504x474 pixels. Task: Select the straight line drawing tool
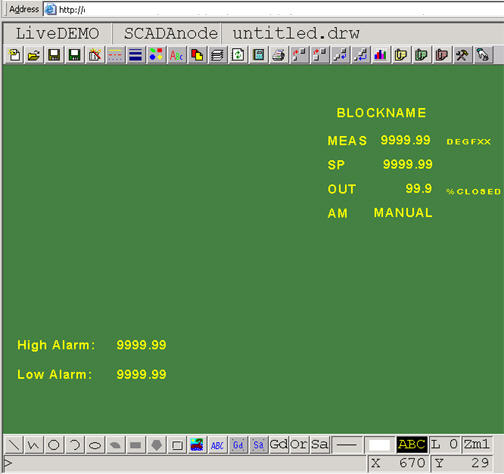14,445
